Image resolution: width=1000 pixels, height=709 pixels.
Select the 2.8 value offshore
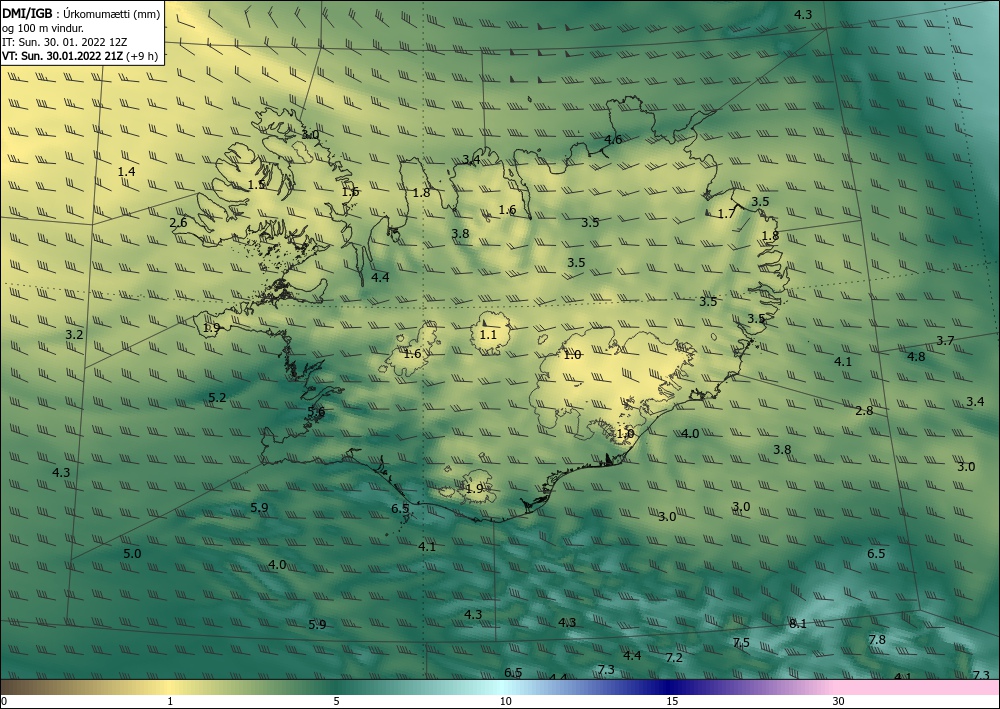coord(864,411)
